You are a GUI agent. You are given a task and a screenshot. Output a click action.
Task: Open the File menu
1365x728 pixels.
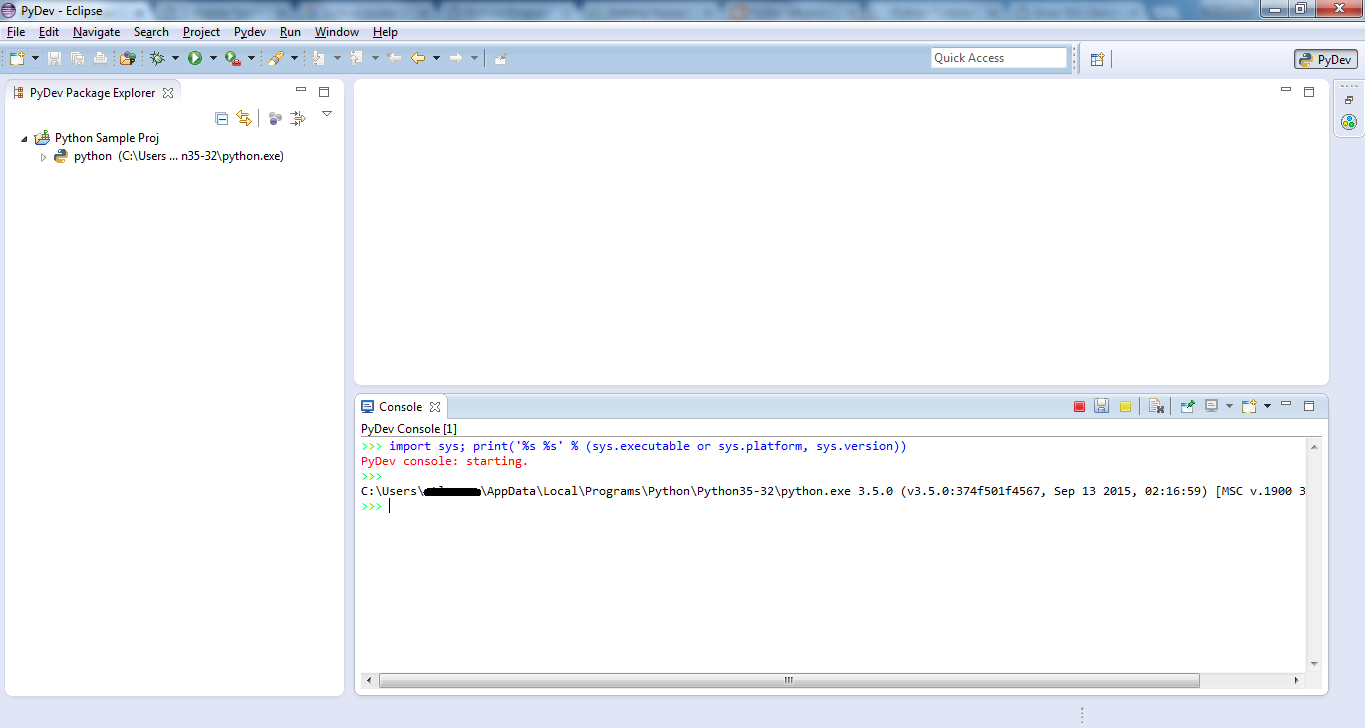pyautogui.click(x=16, y=32)
